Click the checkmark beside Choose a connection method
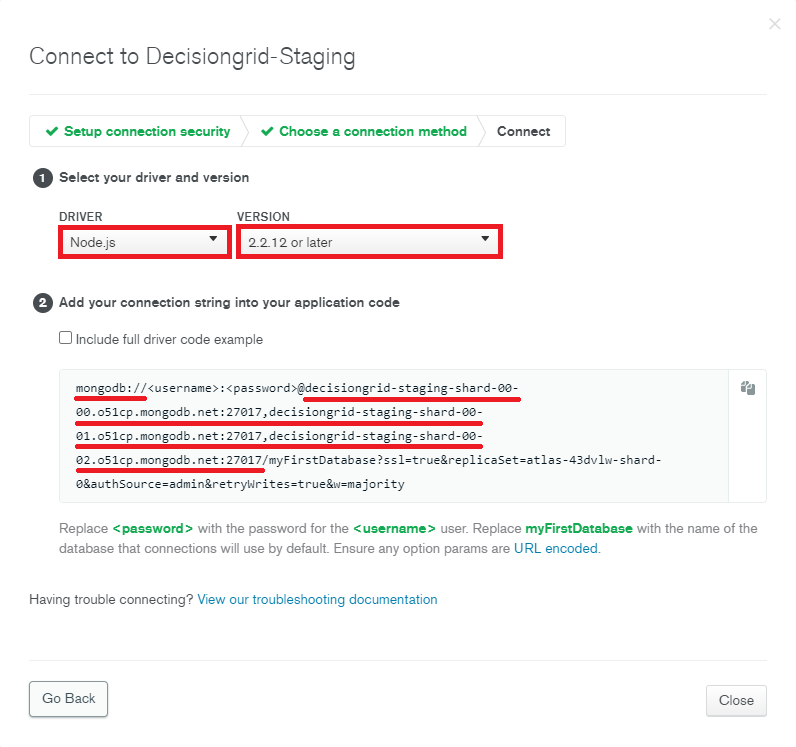The width and height of the screenshot is (796, 747). pos(267,132)
